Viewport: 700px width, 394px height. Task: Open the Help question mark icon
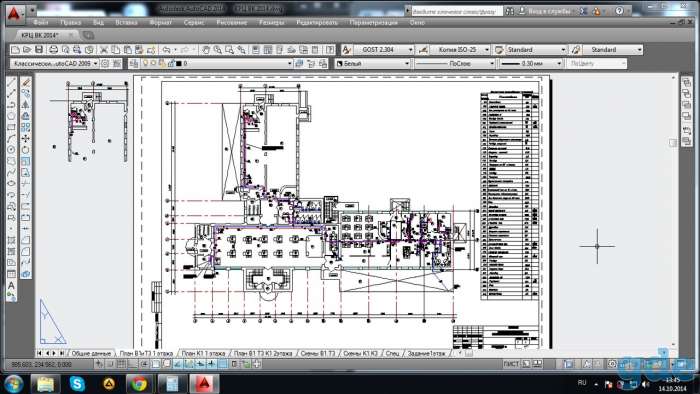[x=330, y=50]
